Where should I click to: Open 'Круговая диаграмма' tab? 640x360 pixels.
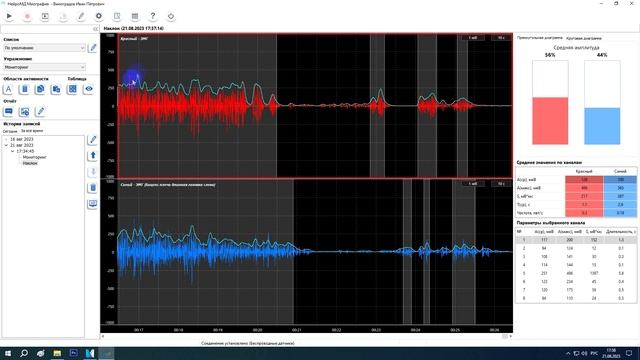click(584, 38)
